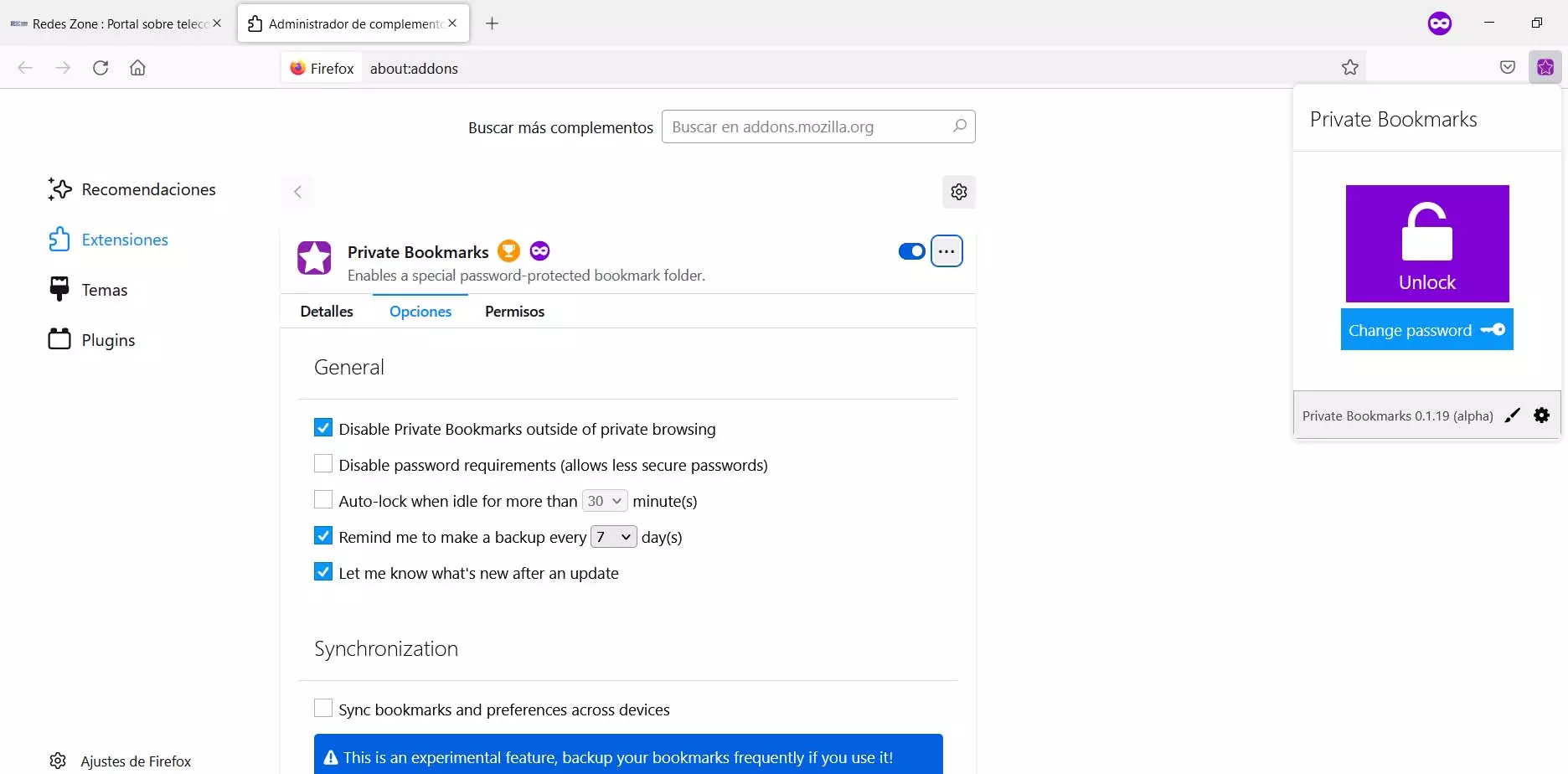Click the Private Bookmarks extension title
Image resolution: width=1568 pixels, height=774 pixels.
click(418, 252)
